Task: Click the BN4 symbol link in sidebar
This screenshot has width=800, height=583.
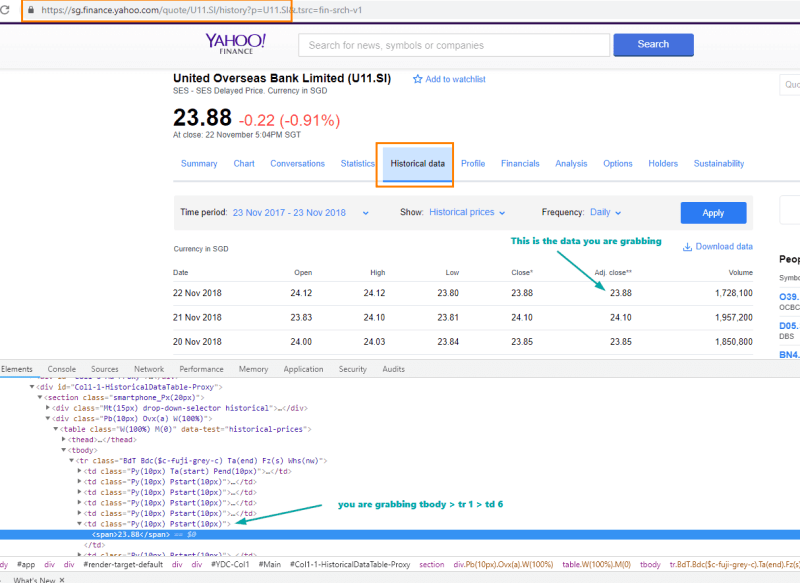Action: 789,354
